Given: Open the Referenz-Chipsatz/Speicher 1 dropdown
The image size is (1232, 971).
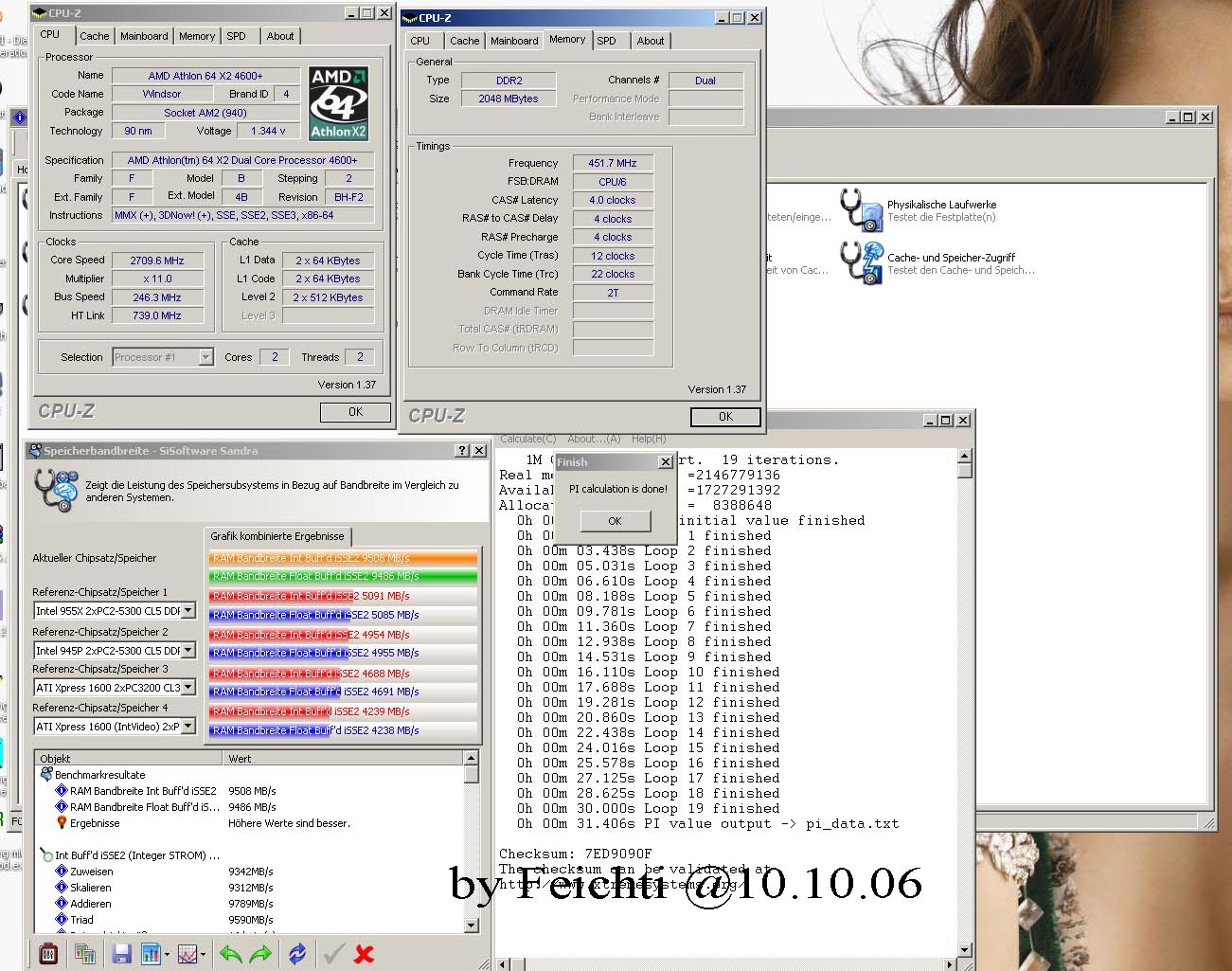Looking at the screenshot, I should tap(188, 611).
